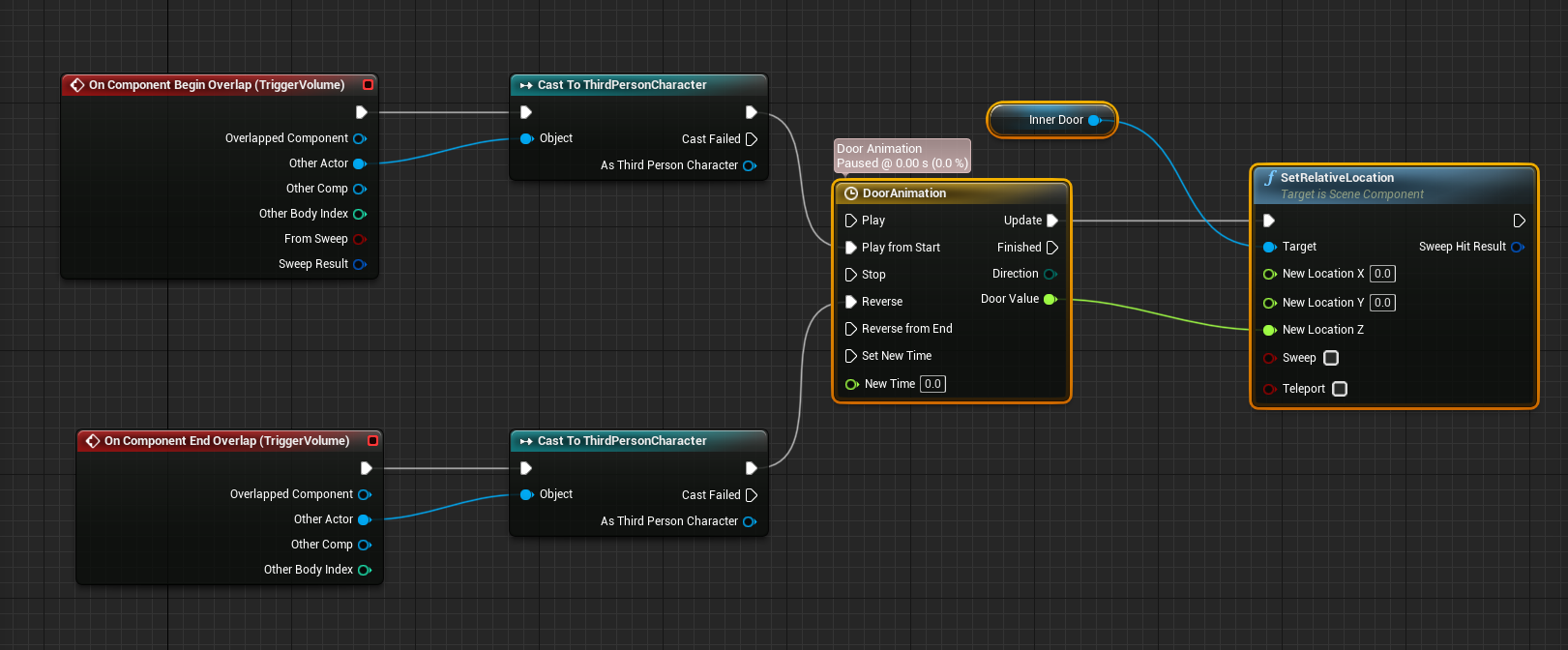Select the On Component End Overlap node header
Image resolution: width=1568 pixels, height=650 pixels.
230,441
